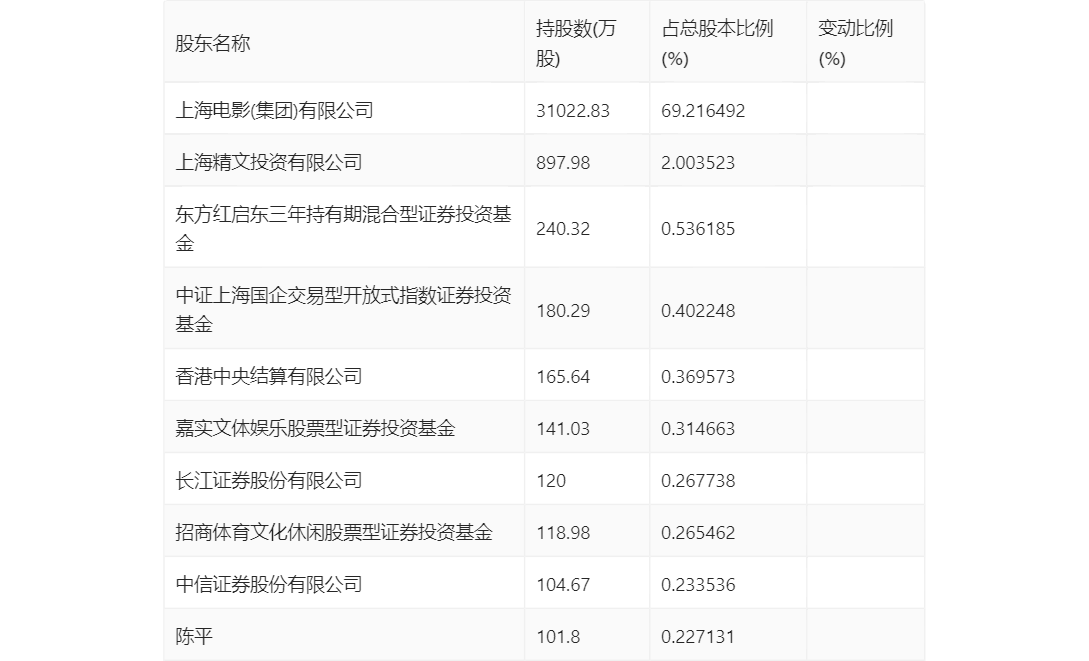Click the percentage 0.369573
This screenshot has width=1089, height=661.
click(x=697, y=376)
